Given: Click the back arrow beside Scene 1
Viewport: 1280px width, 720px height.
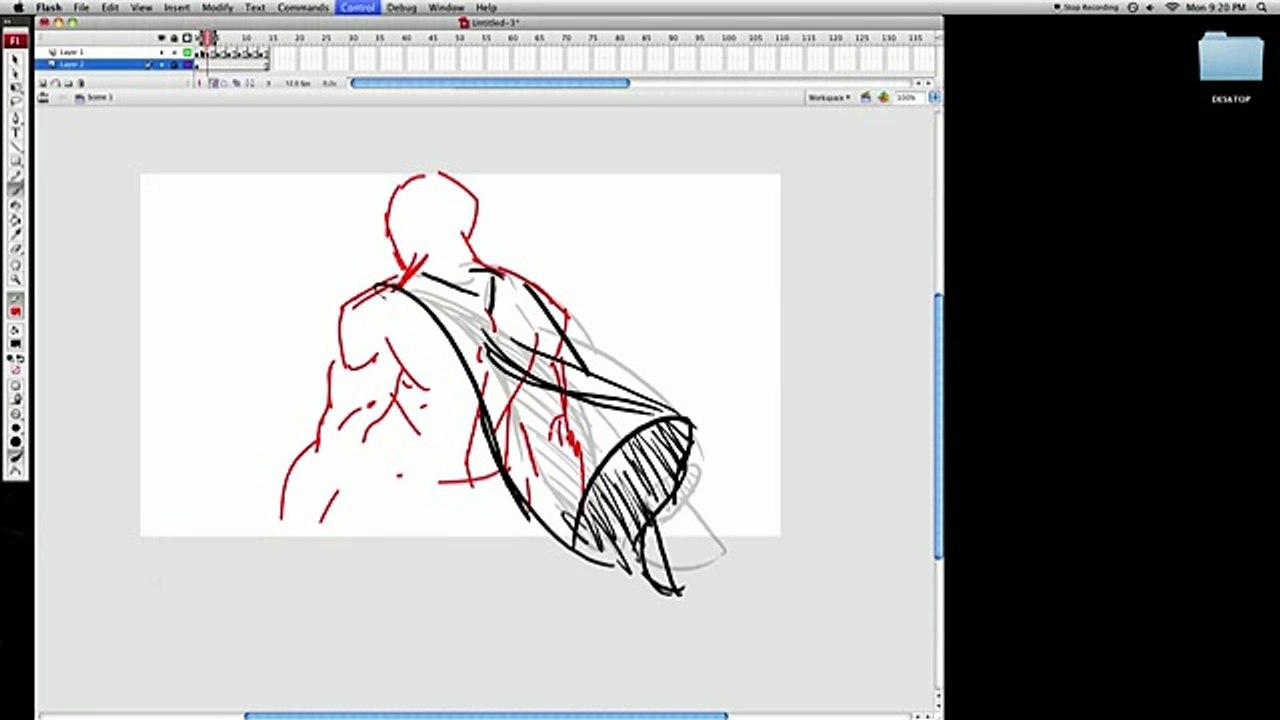Looking at the screenshot, I should tap(61, 97).
